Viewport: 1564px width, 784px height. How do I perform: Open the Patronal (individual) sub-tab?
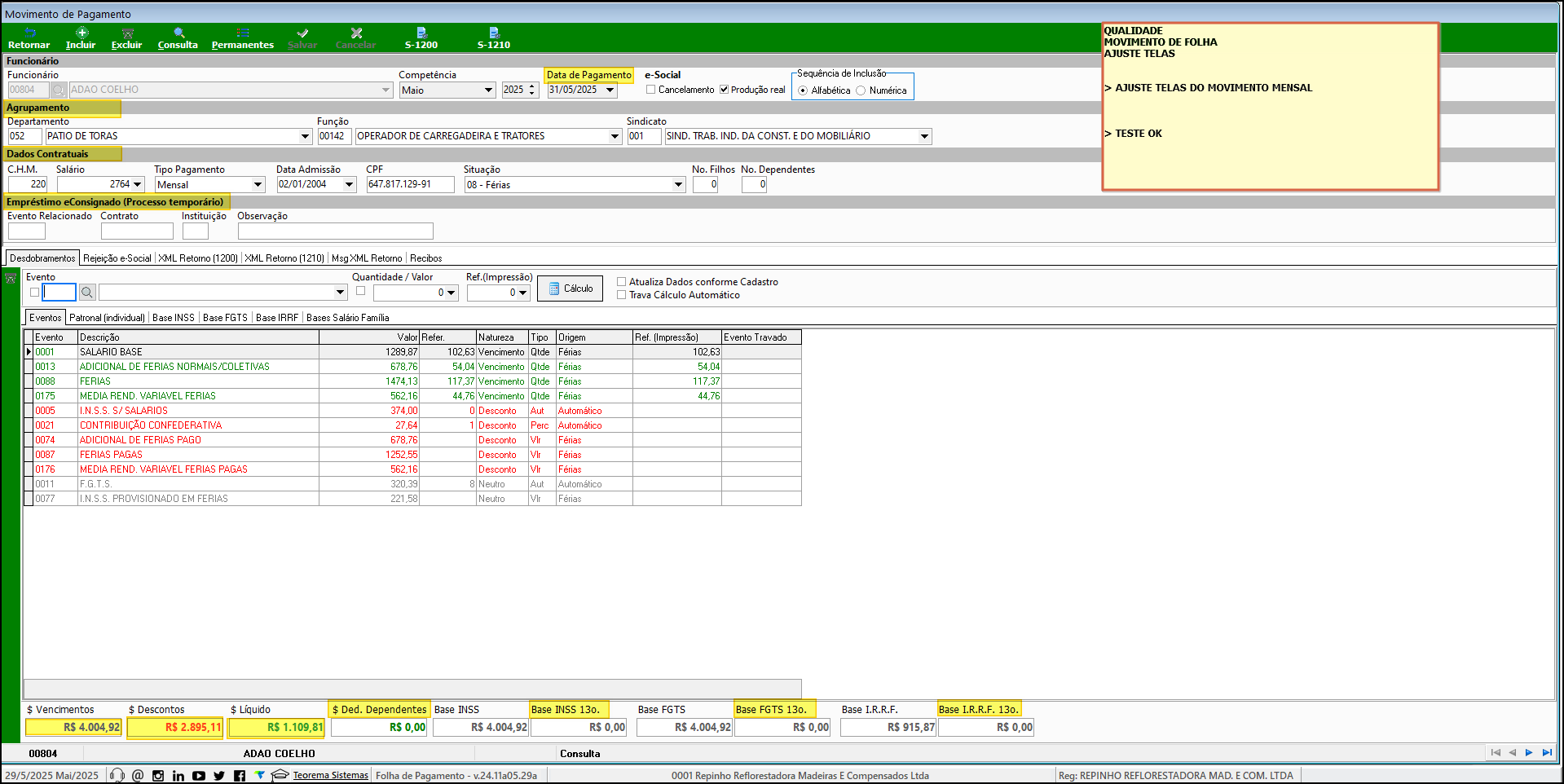[107, 318]
